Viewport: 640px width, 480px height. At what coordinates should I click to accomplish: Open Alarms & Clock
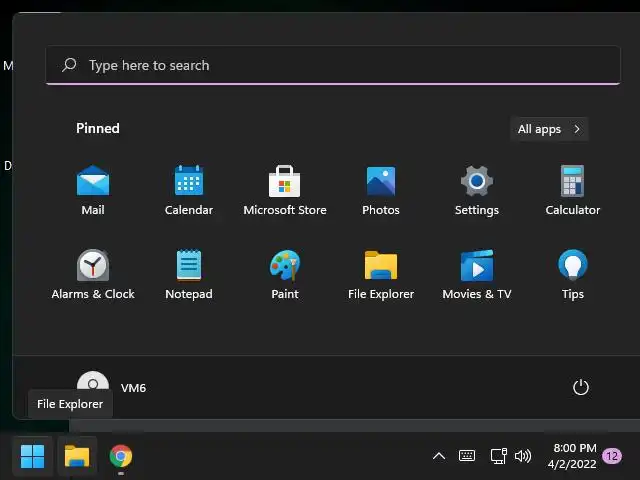point(93,274)
